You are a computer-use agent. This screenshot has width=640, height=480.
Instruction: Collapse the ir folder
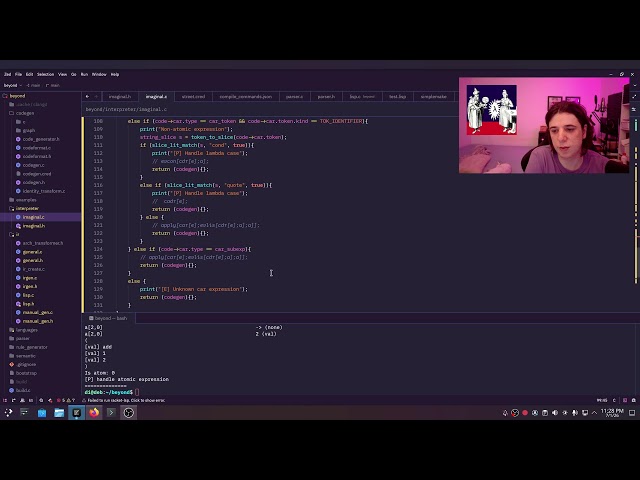click(x=14, y=234)
